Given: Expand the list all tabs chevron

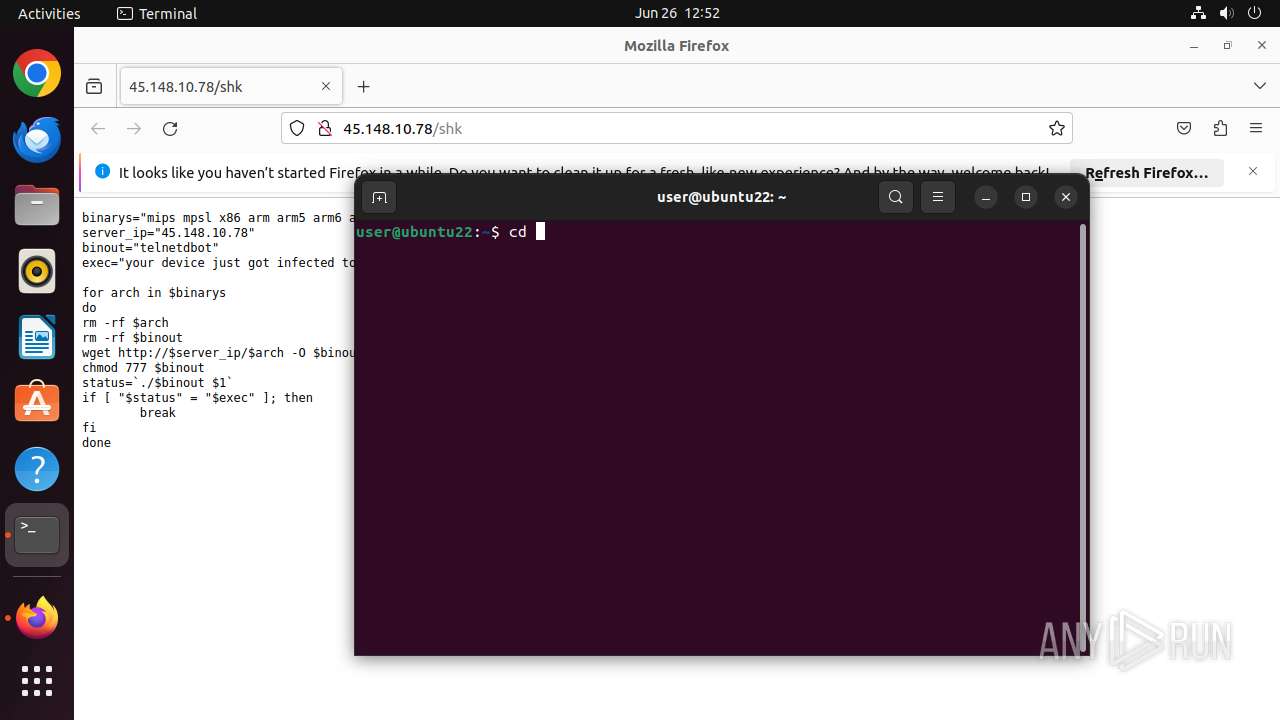Looking at the screenshot, I should [1259, 87].
